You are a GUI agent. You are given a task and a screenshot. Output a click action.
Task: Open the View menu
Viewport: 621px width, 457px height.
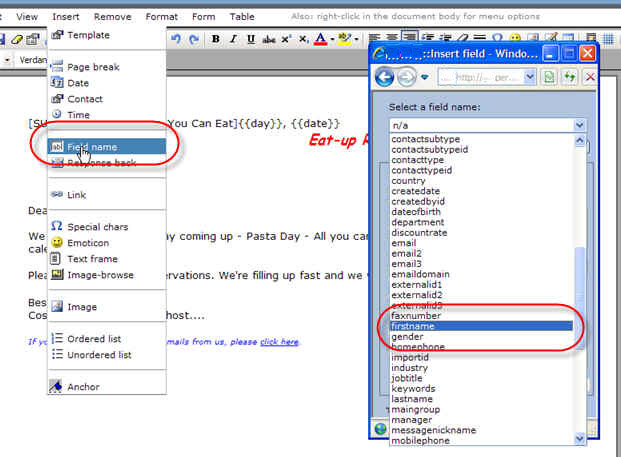click(x=27, y=17)
